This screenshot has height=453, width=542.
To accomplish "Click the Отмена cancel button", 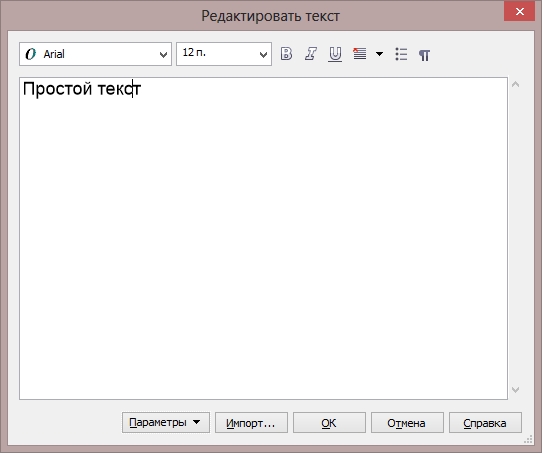I will pyautogui.click(x=407, y=422).
